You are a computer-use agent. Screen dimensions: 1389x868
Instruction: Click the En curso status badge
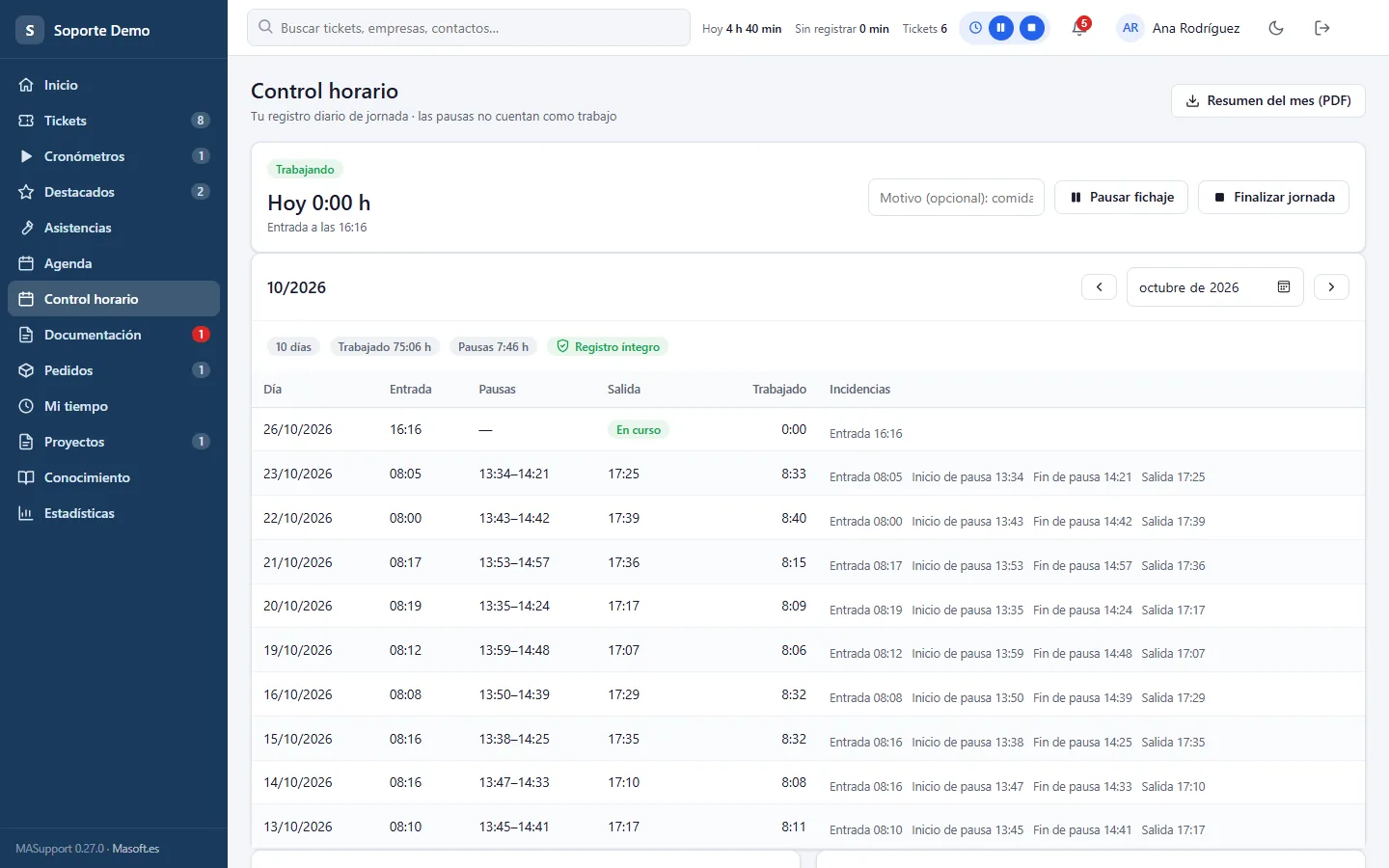639,430
